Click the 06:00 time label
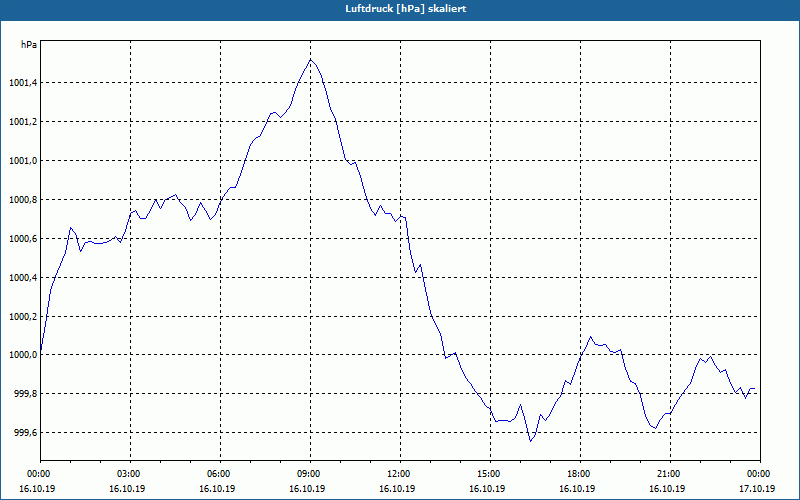Screen dimensions: 800x500 click(x=220, y=474)
